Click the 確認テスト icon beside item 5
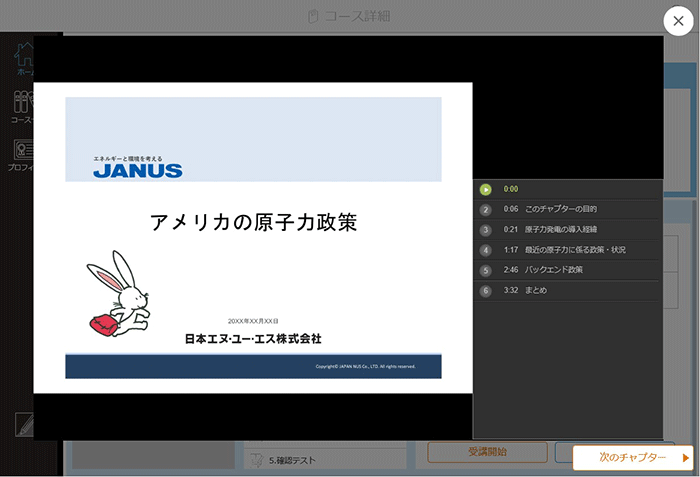 click(x=257, y=460)
